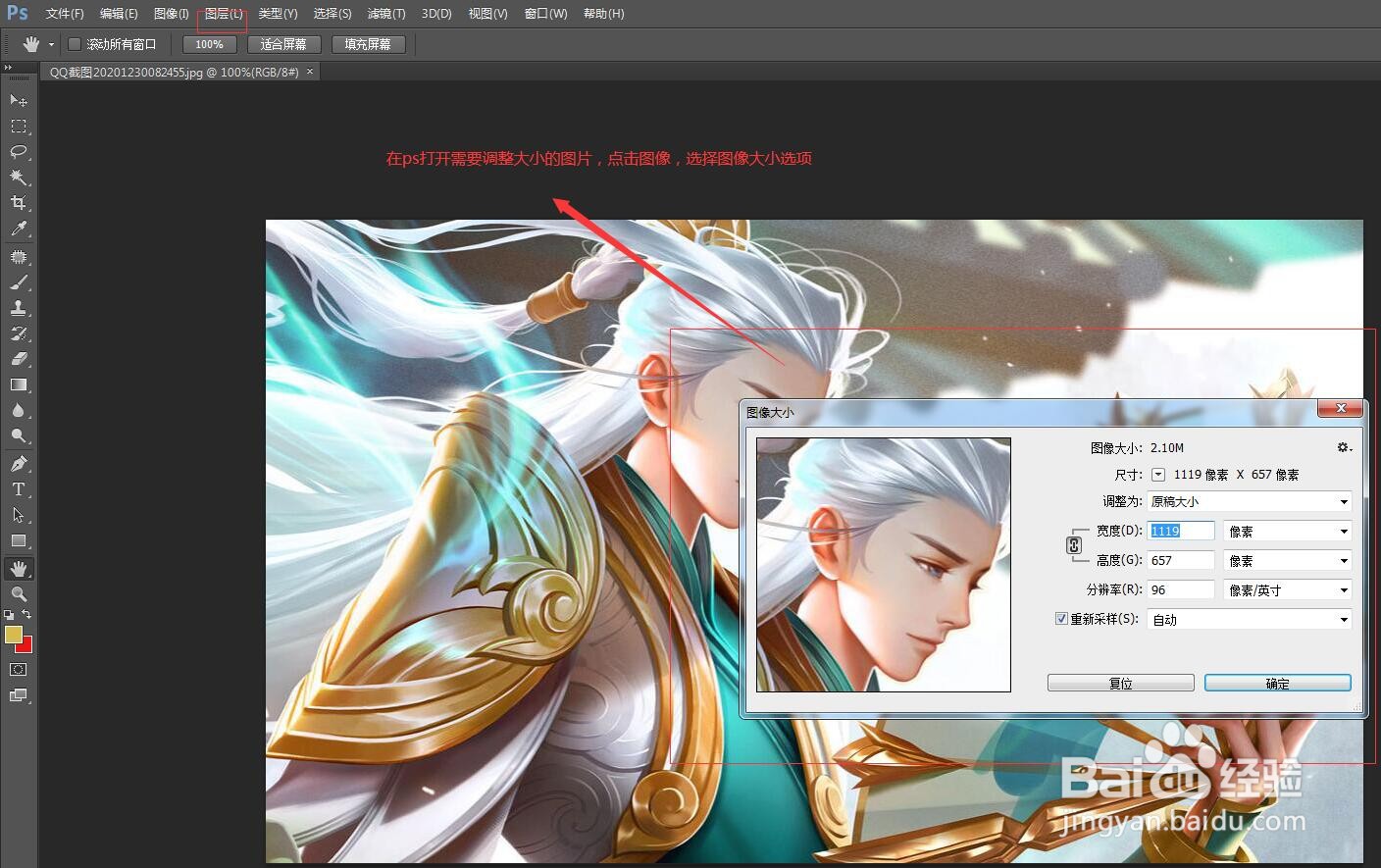
Task: Toggle constrain proportions link icon
Action: 1074,545
